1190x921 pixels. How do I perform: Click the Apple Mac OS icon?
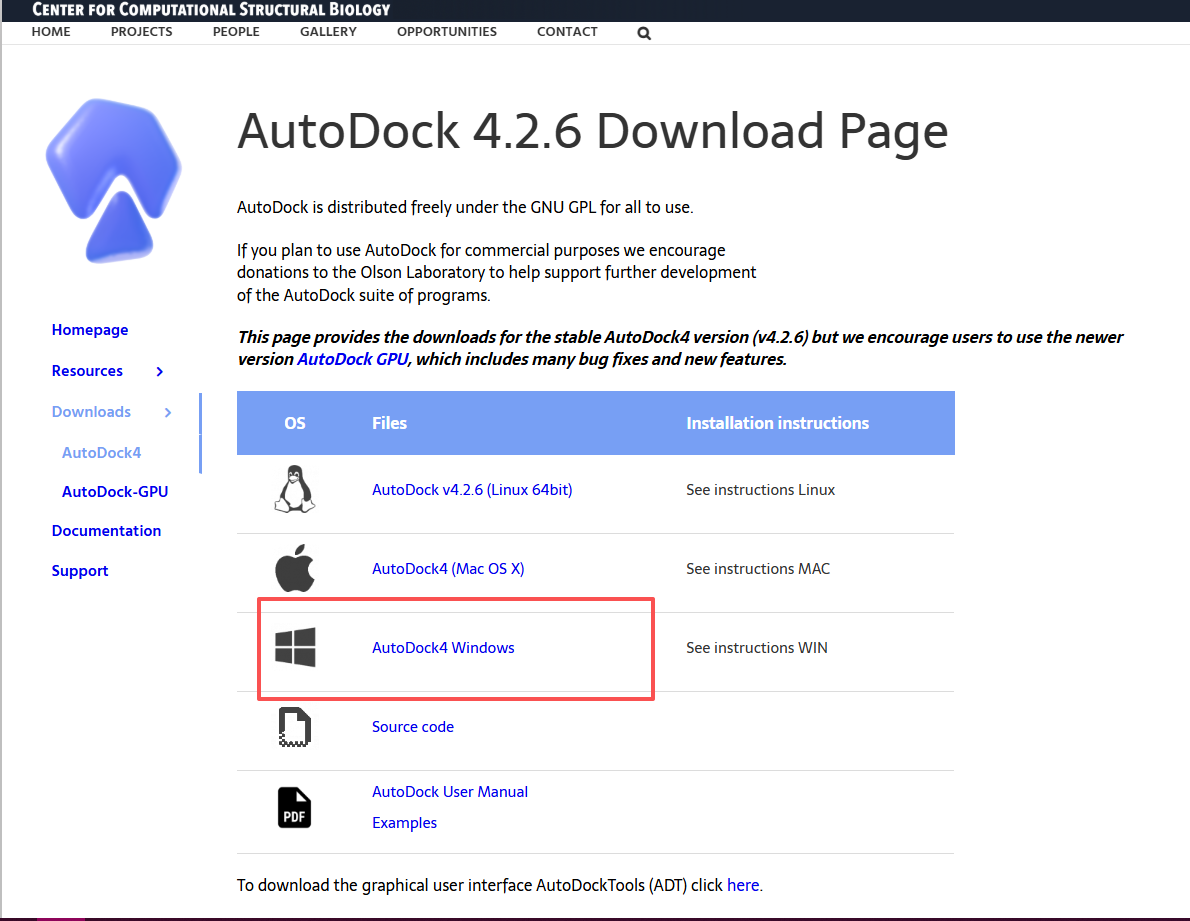tap(295, 569)
